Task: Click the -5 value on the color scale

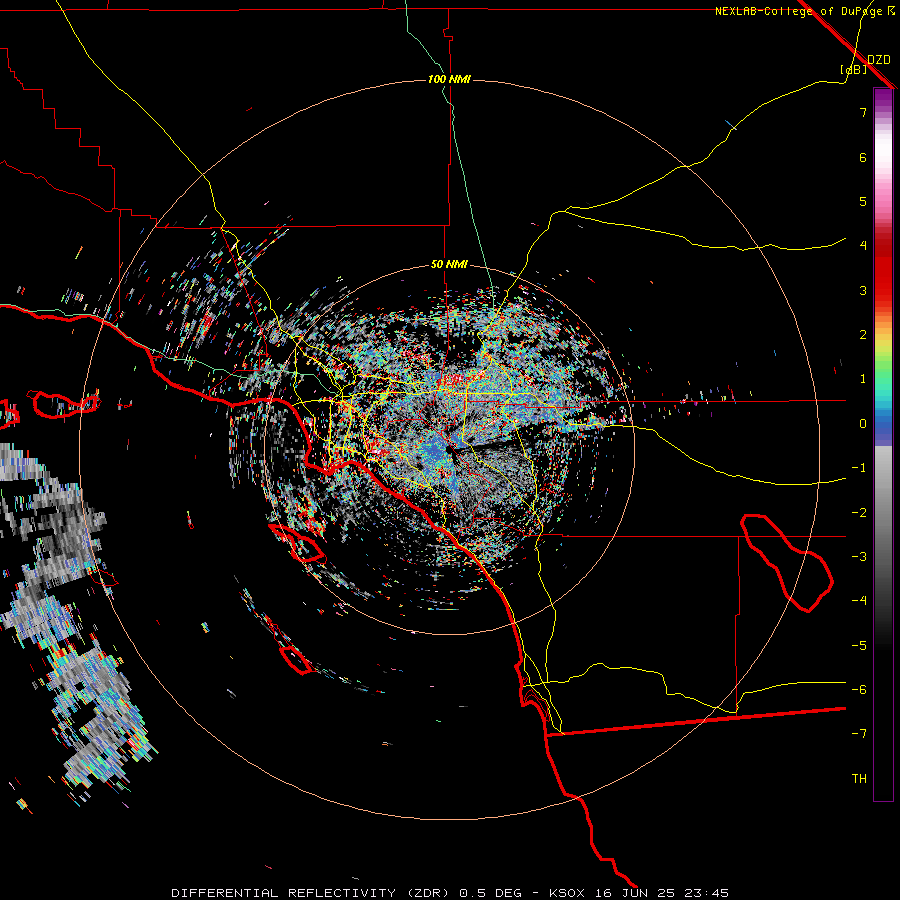Action: (859, 646)
